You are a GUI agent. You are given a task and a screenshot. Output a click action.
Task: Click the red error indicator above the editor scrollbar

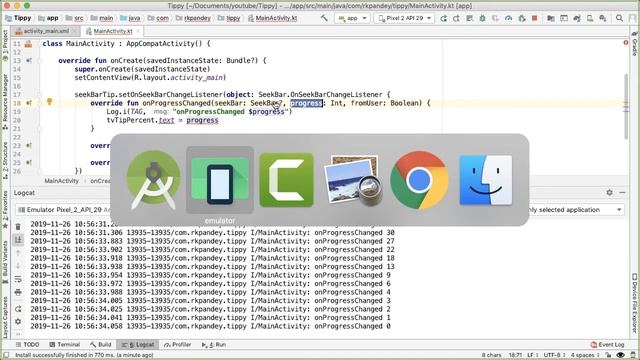[626, 42]
